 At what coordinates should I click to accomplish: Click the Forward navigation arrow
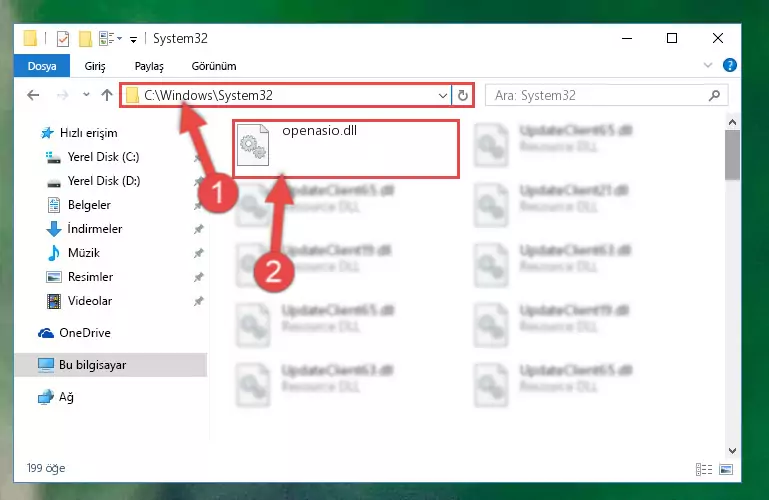coord(62,95)
